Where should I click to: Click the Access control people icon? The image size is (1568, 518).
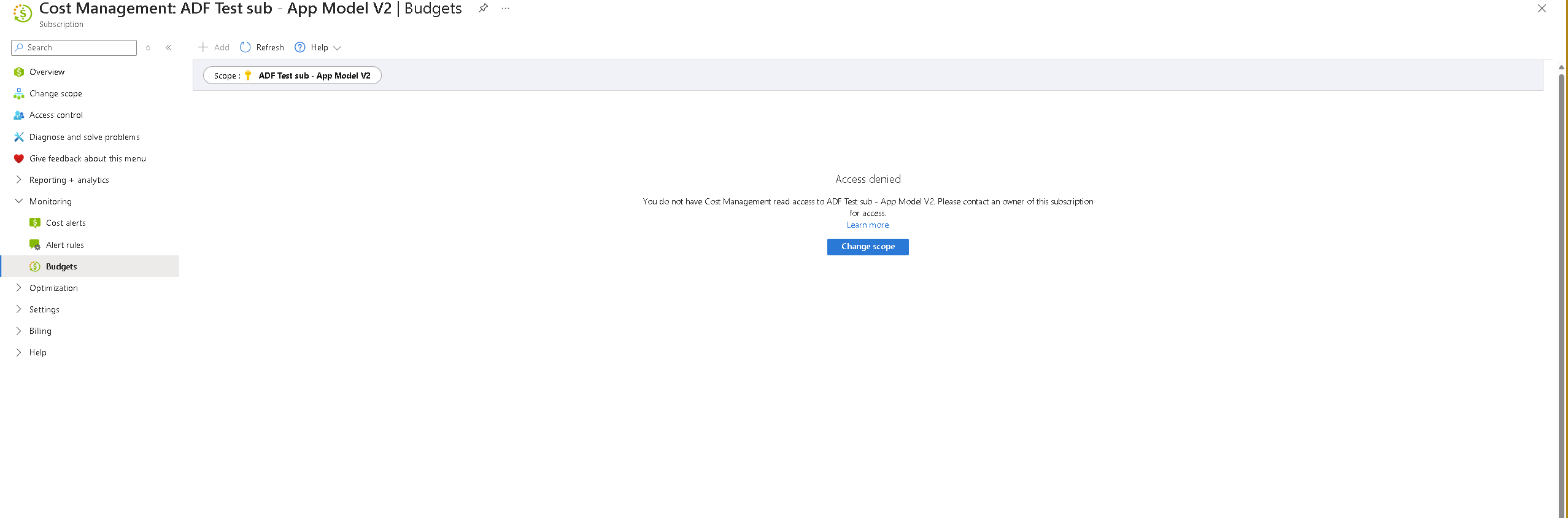coord(19,115)
